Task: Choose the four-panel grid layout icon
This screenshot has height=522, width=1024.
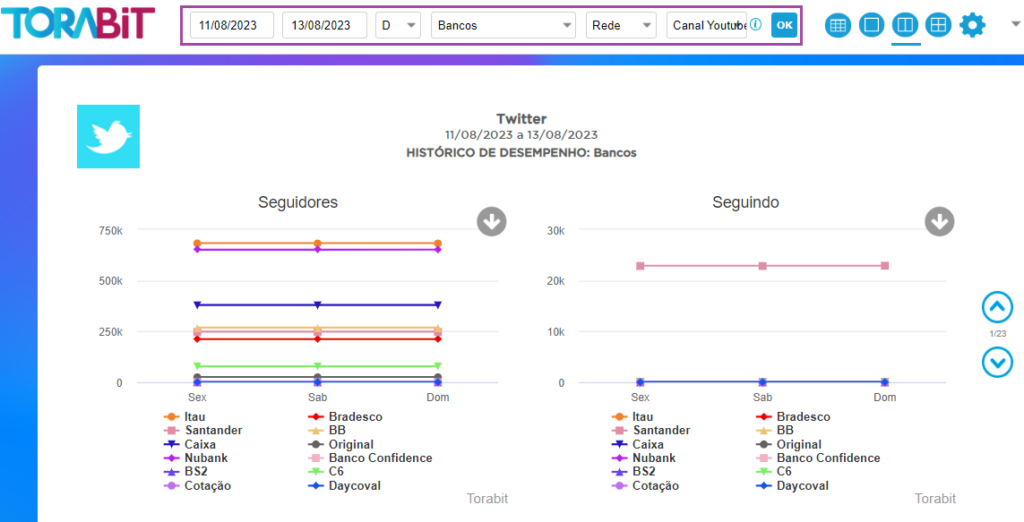Action: [x=938, y=25]
